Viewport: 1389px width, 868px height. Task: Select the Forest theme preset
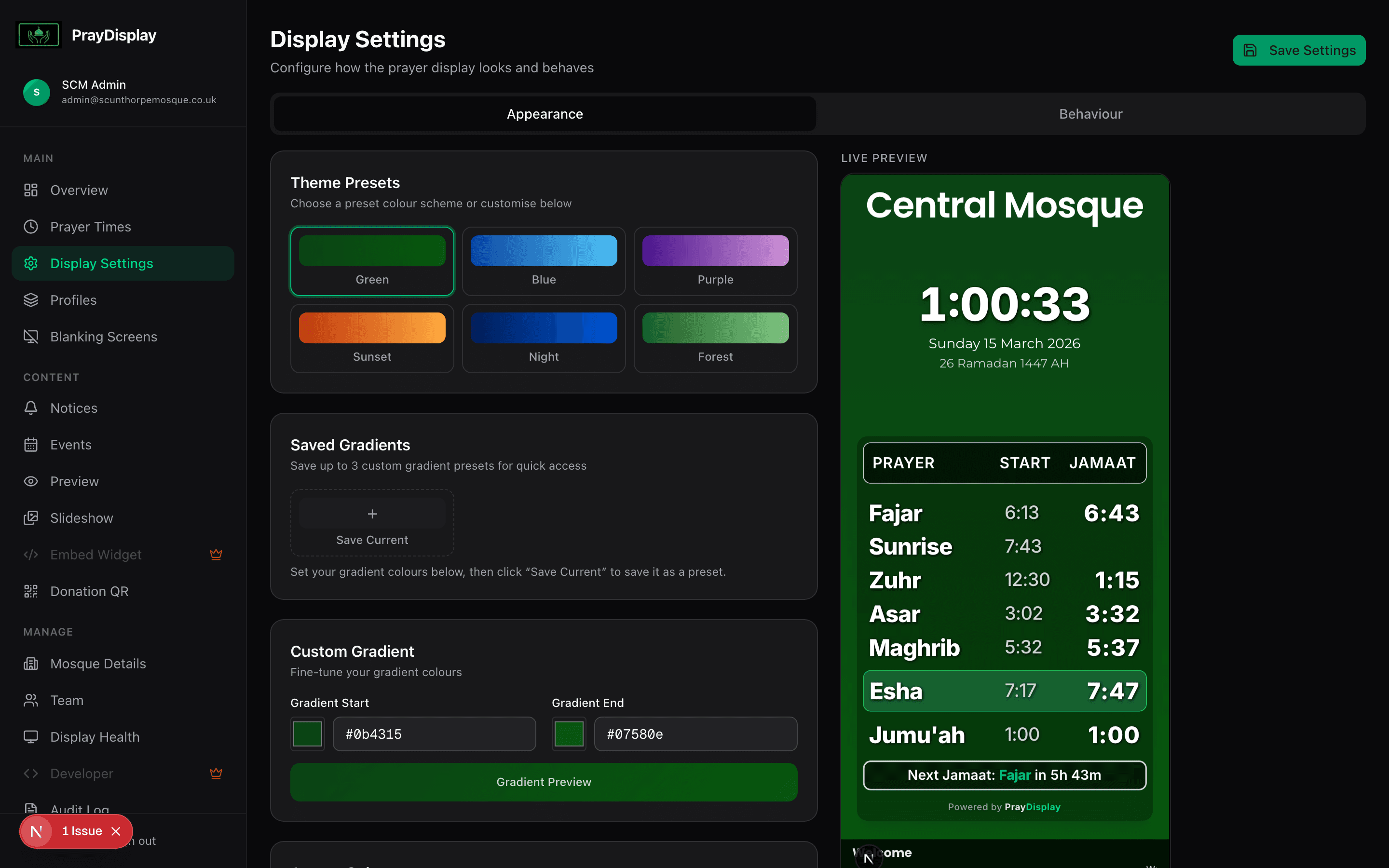(x=715, y=338)
